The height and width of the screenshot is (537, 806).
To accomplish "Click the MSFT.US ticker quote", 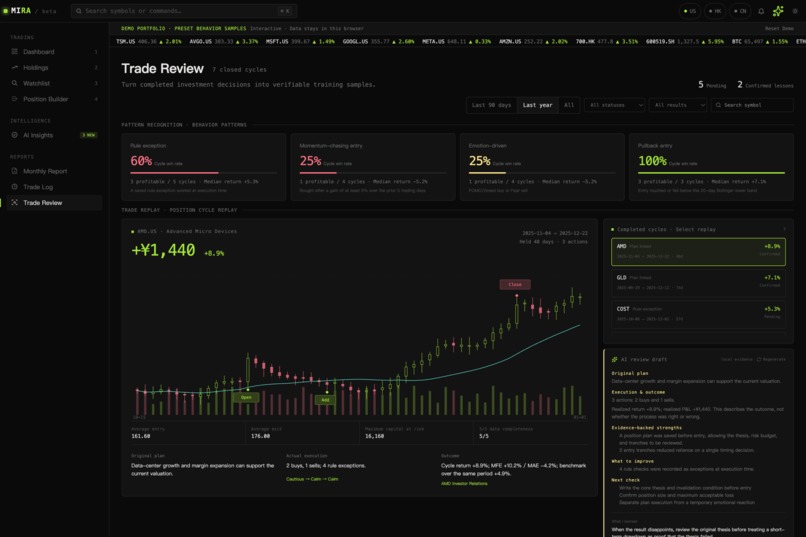I will tap(300, 42).
